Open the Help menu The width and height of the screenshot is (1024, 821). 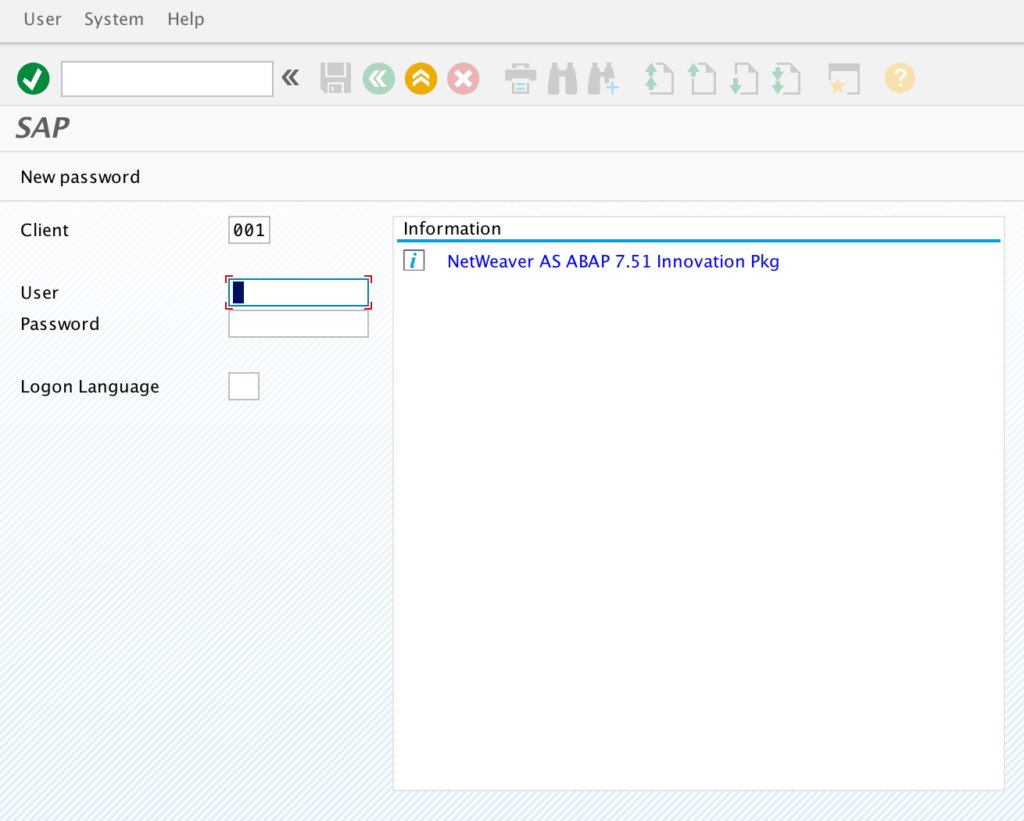[185, 19]
